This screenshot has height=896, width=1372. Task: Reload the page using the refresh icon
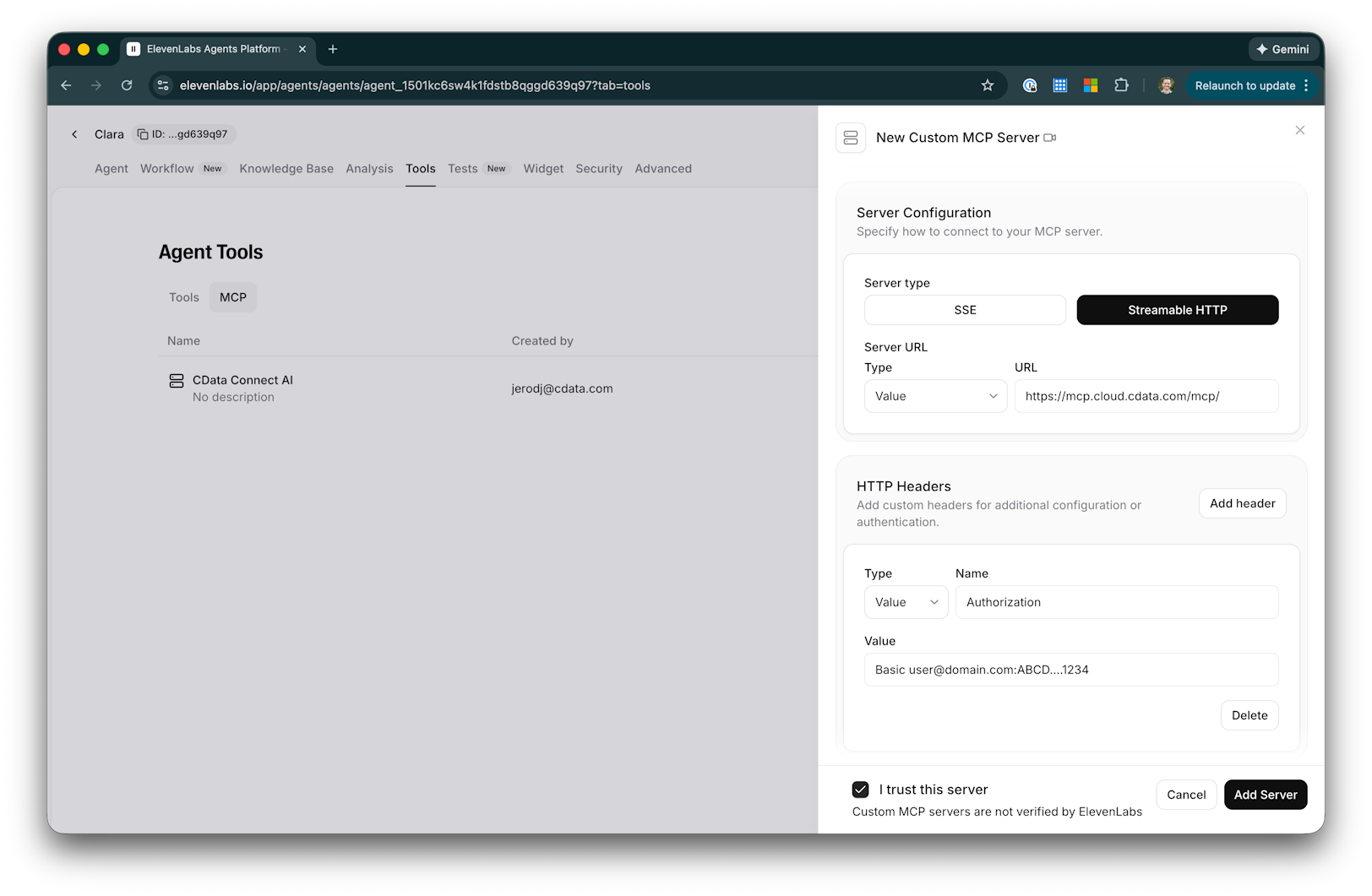(127, 85)
